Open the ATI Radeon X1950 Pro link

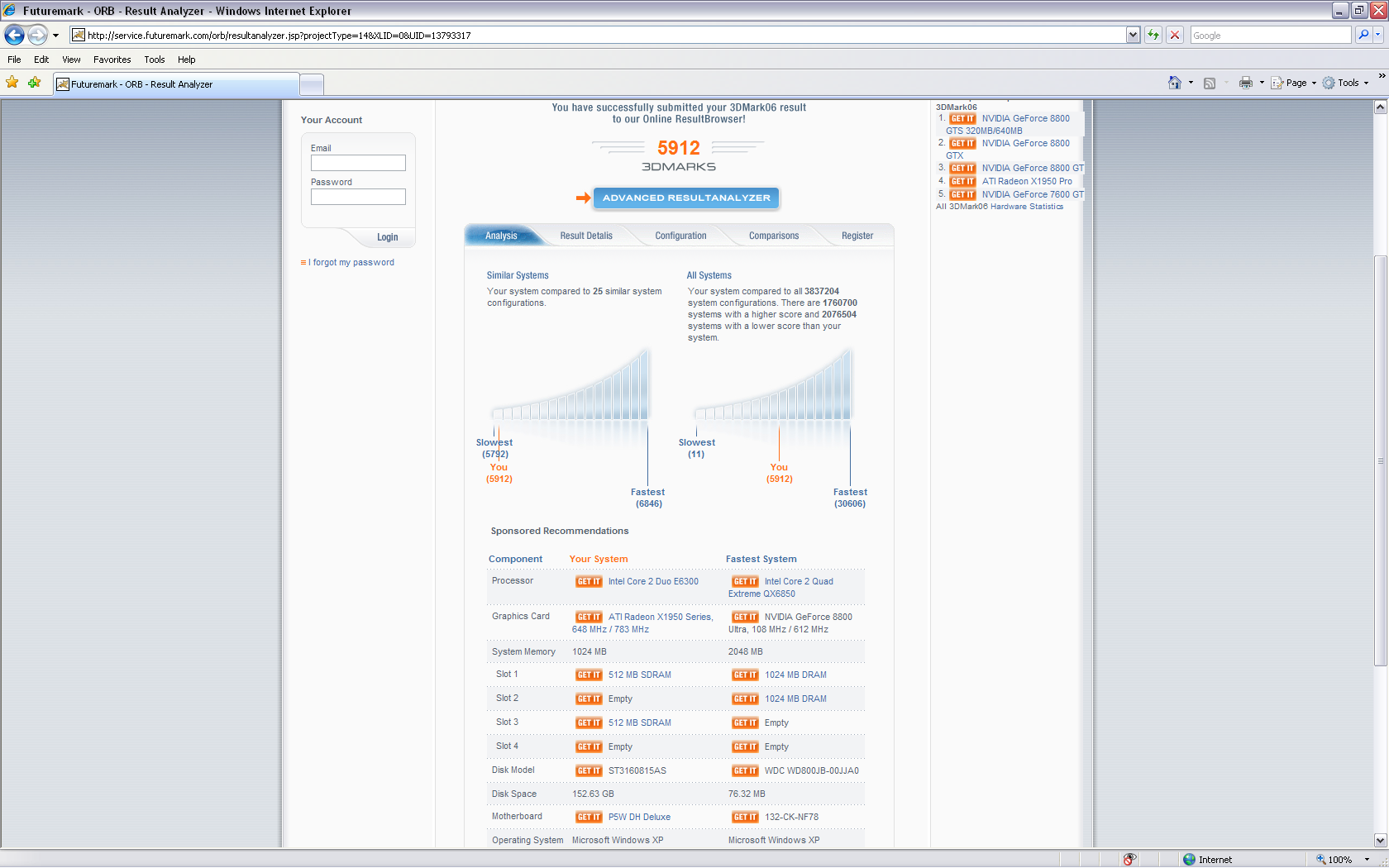tap(1027, 181)
